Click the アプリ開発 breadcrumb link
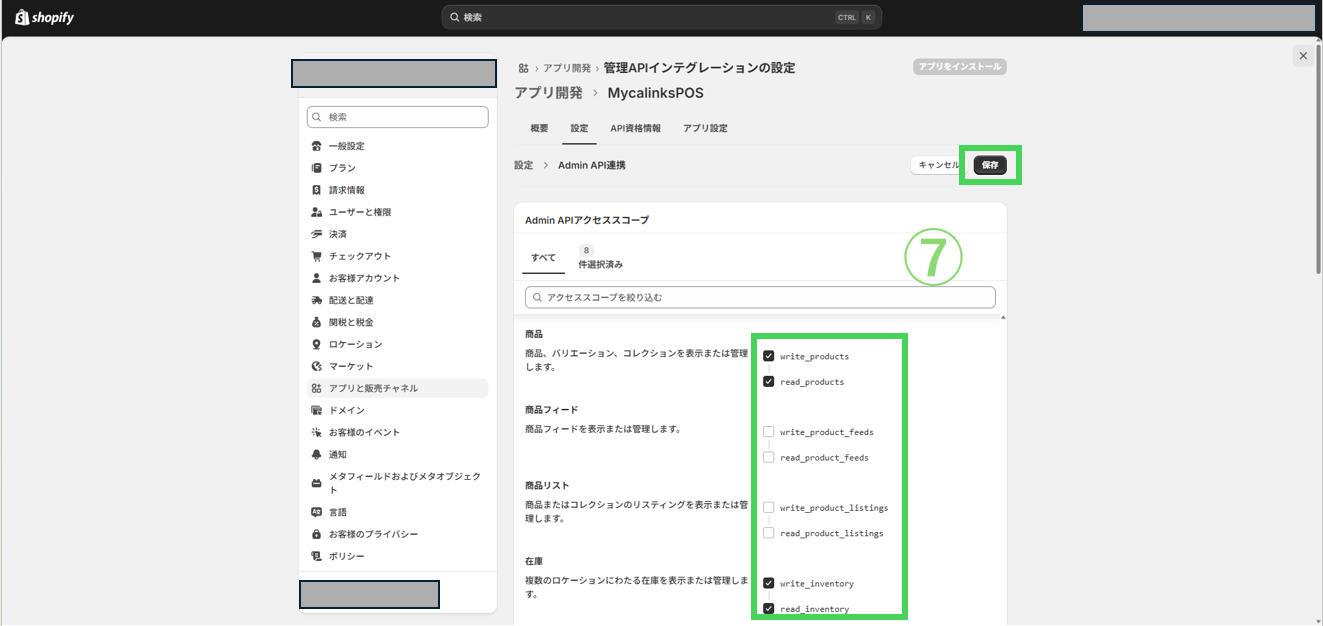1323x626 pixels. [565, 68]
